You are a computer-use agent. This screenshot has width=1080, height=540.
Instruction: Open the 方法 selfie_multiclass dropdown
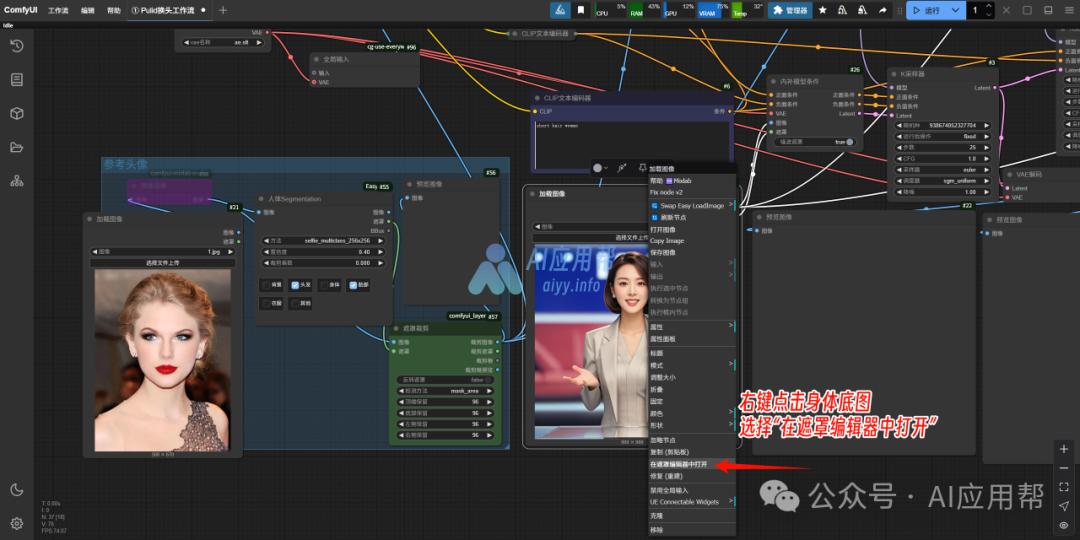coord(324,241)
